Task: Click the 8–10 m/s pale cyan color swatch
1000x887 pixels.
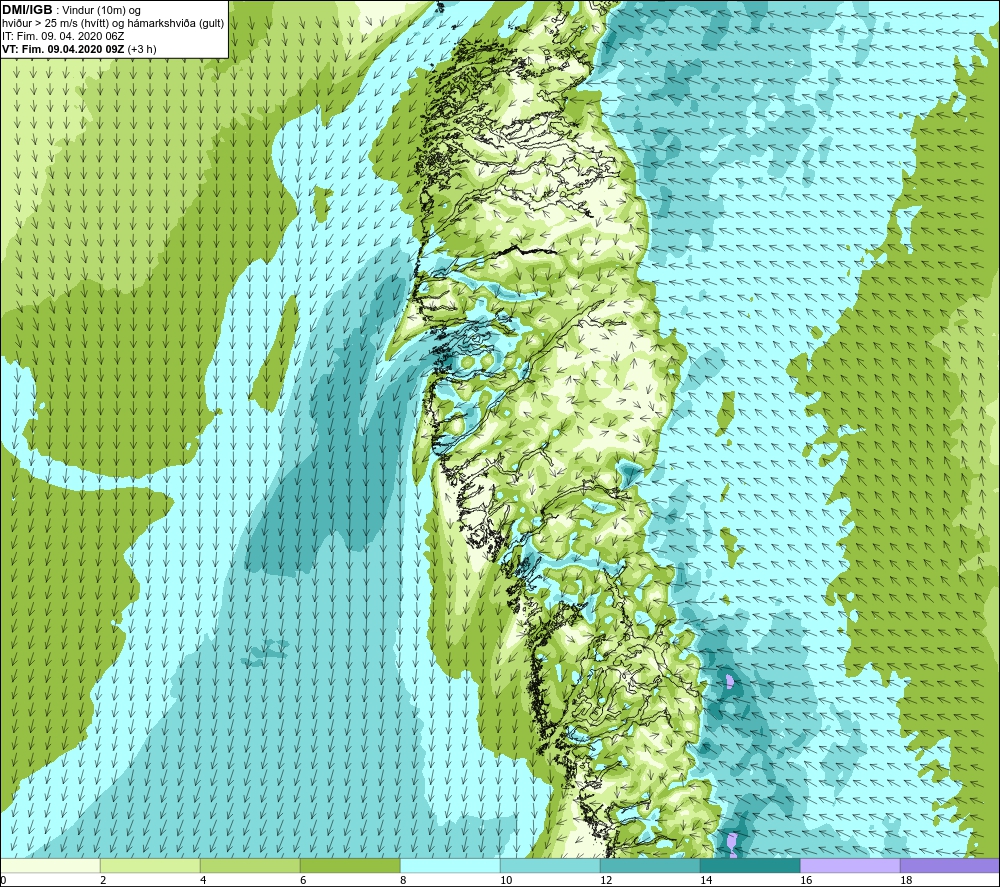Action: 450,865
